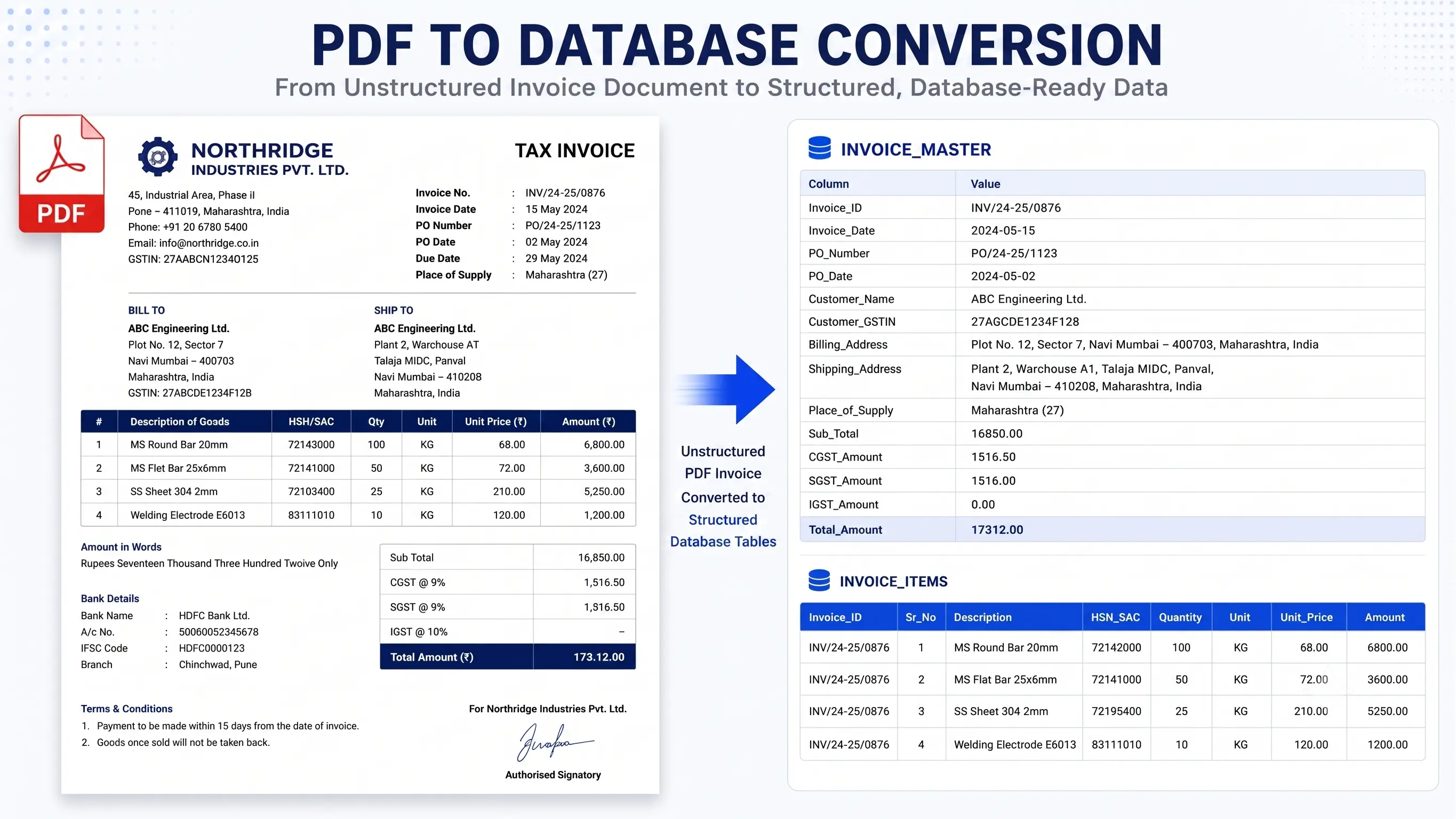Click HSN code 72103400 in the PDF
The height and width of the screenshot is (819, 1456).
click(311, 492)
